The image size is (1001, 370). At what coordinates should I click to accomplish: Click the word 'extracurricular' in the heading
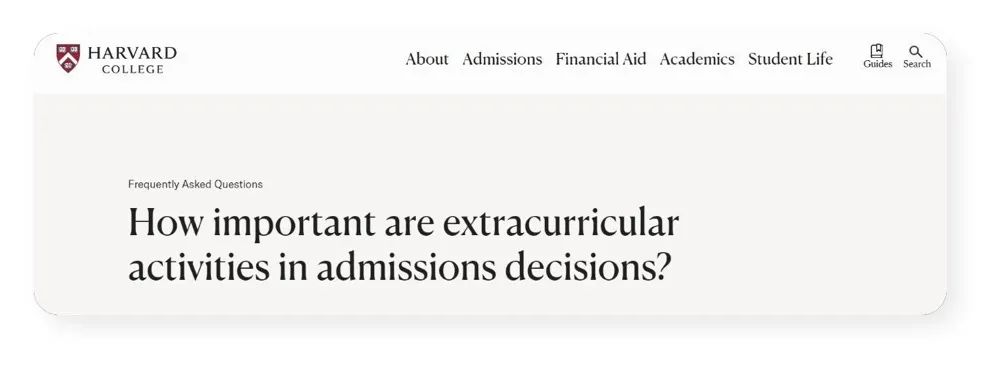coord(561,223)
